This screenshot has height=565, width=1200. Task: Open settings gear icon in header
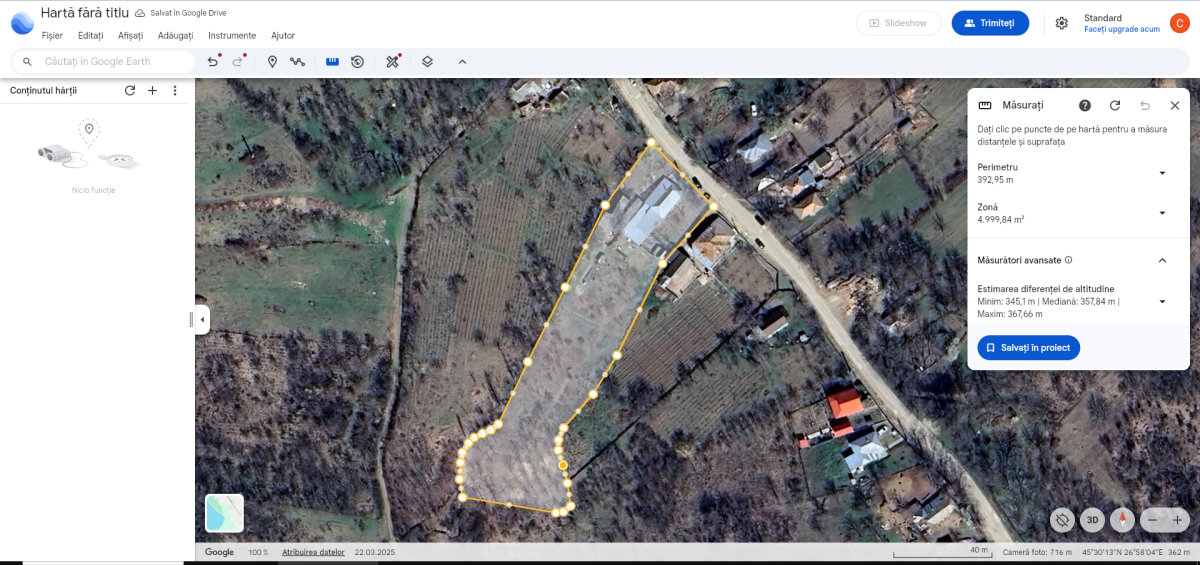click(1061, 23)
